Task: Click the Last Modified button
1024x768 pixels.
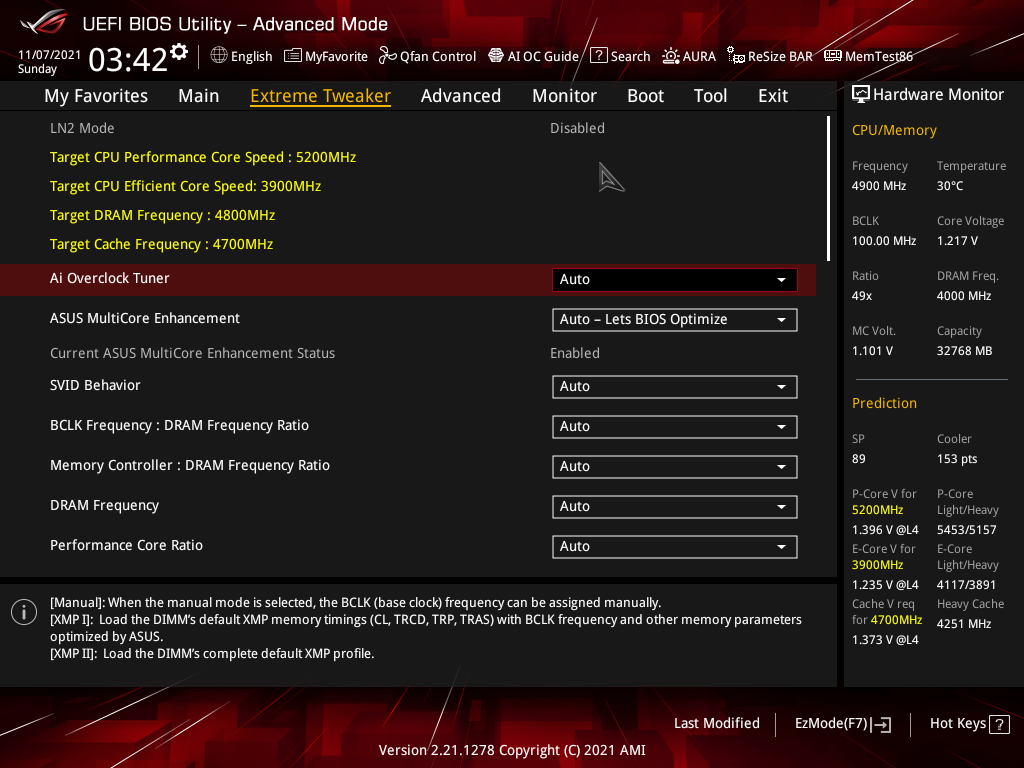Action: [717, 724]
